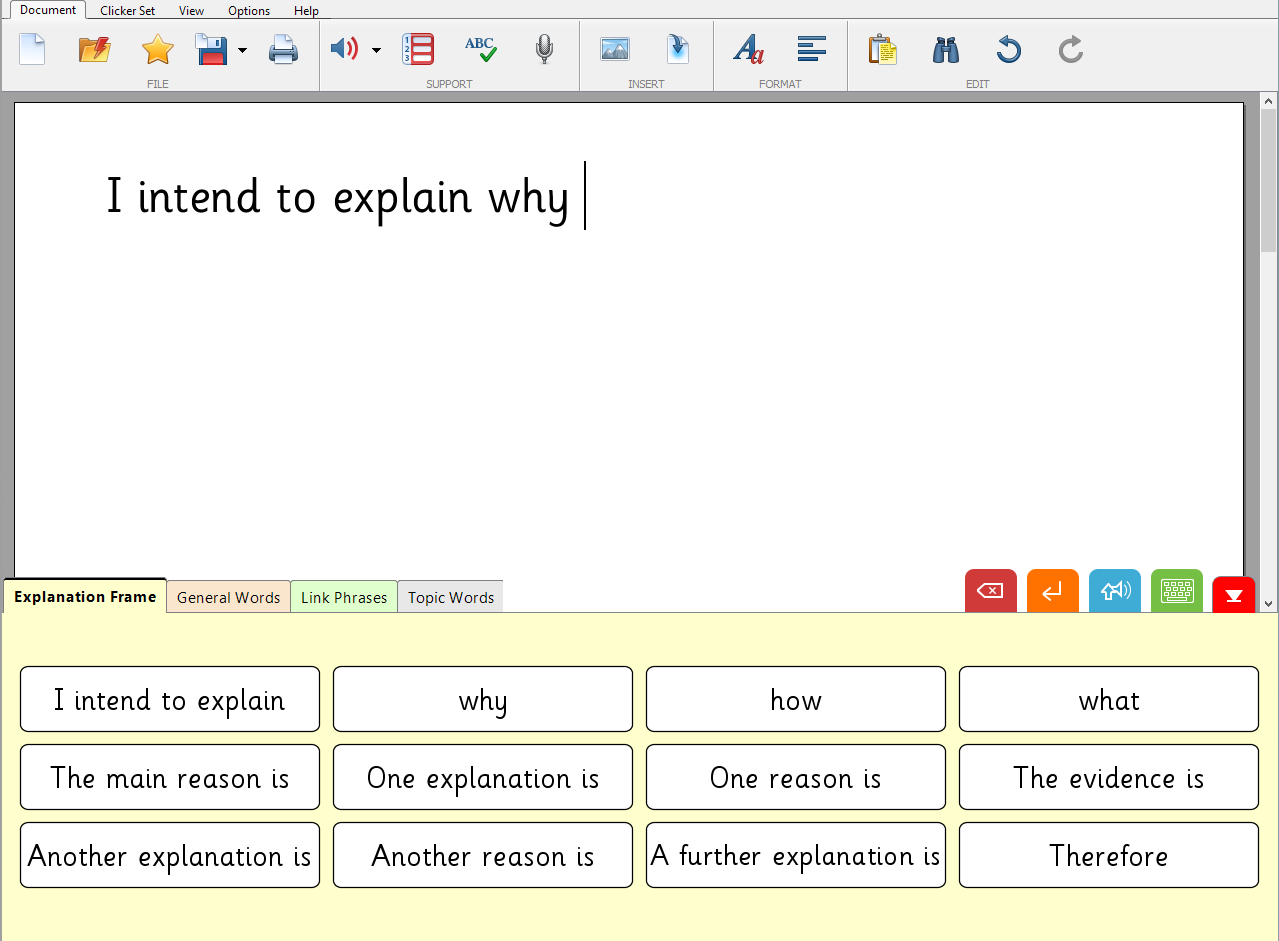Insert the word "Therefore"

pyautogui.click(x=1108, y=855)
